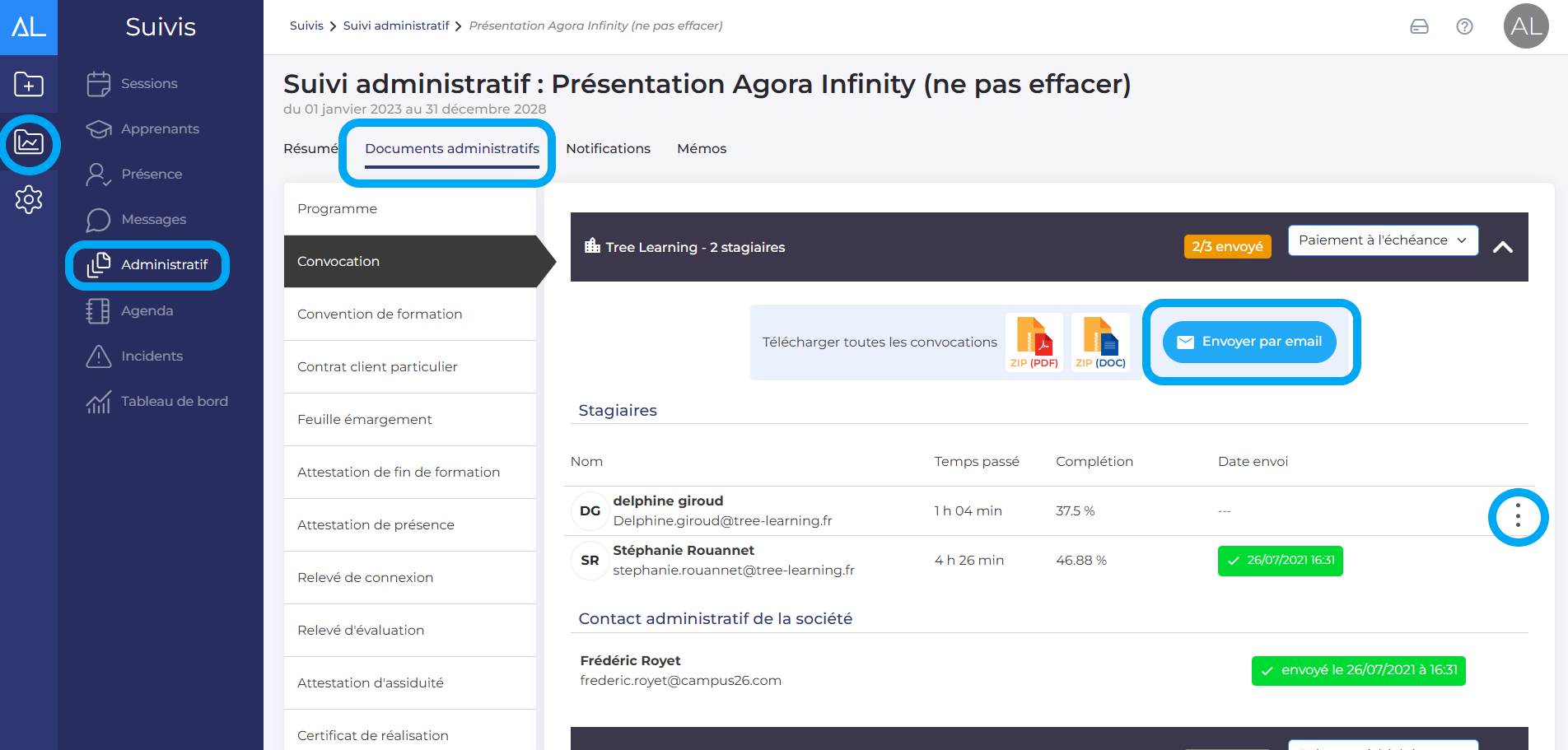The image size is (1568, 750).
Task: Collapse the Tree Learning section chevron
Action: coord(1503,247)
